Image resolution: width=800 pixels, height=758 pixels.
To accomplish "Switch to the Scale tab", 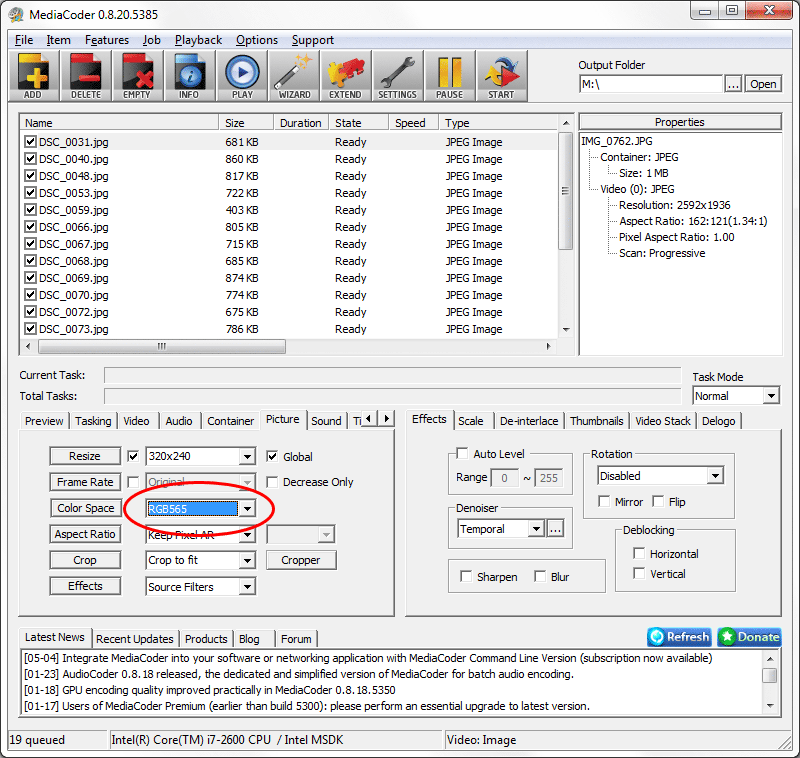I will (470, 421).
